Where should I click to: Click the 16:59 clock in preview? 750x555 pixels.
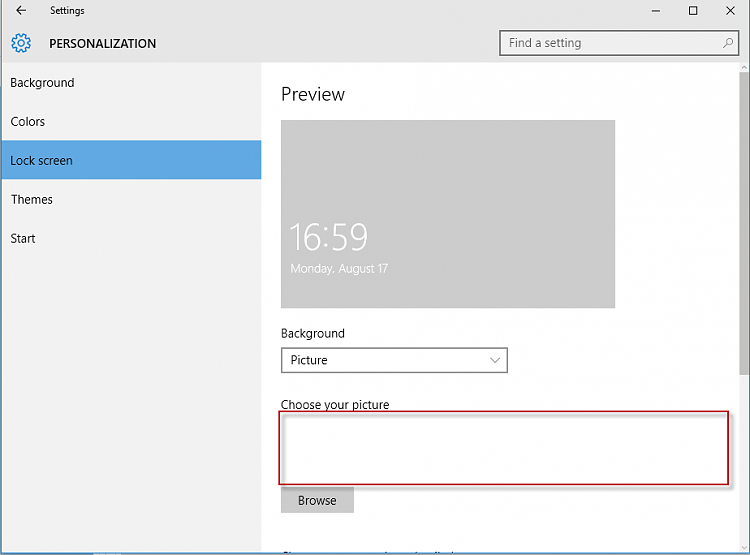[x=329, y=237]
